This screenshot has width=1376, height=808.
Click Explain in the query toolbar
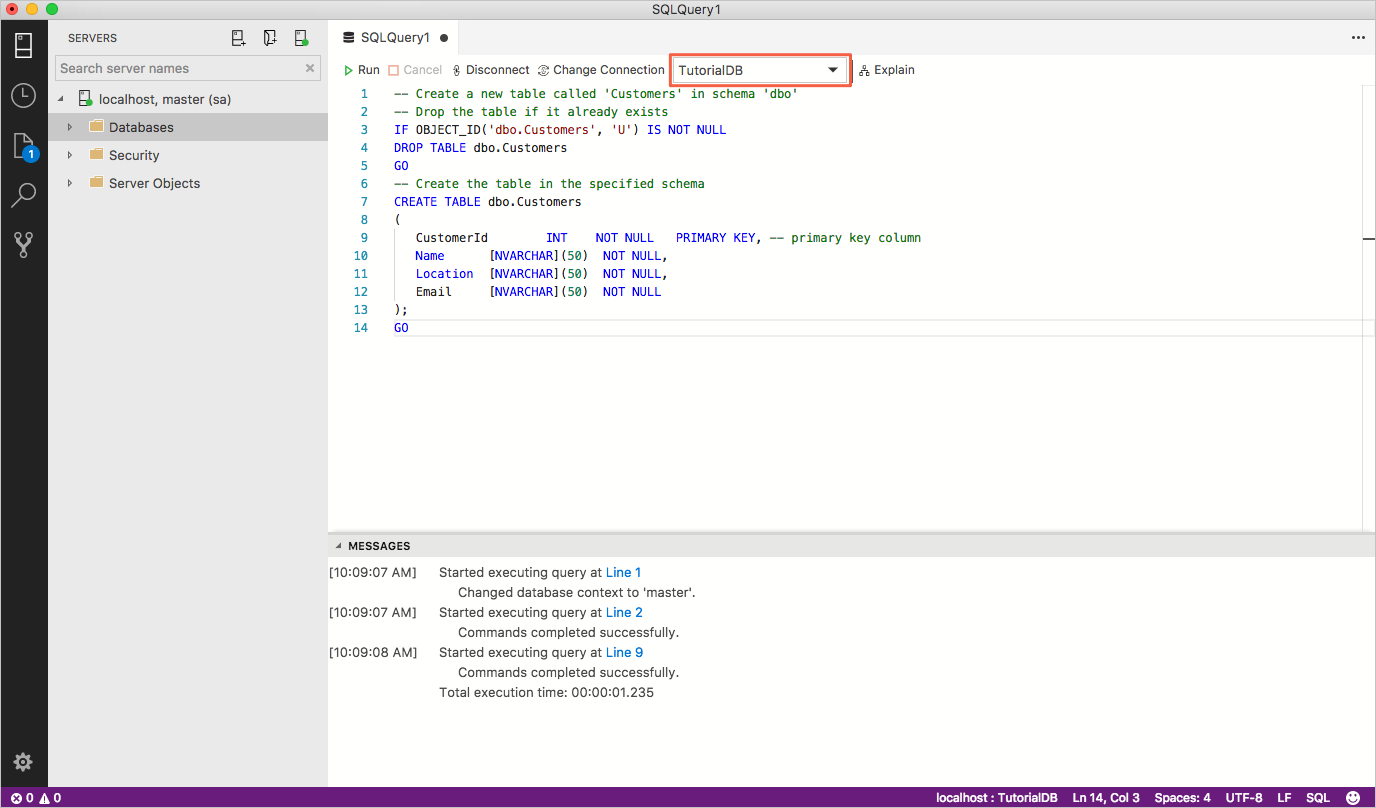pos(887,70)
